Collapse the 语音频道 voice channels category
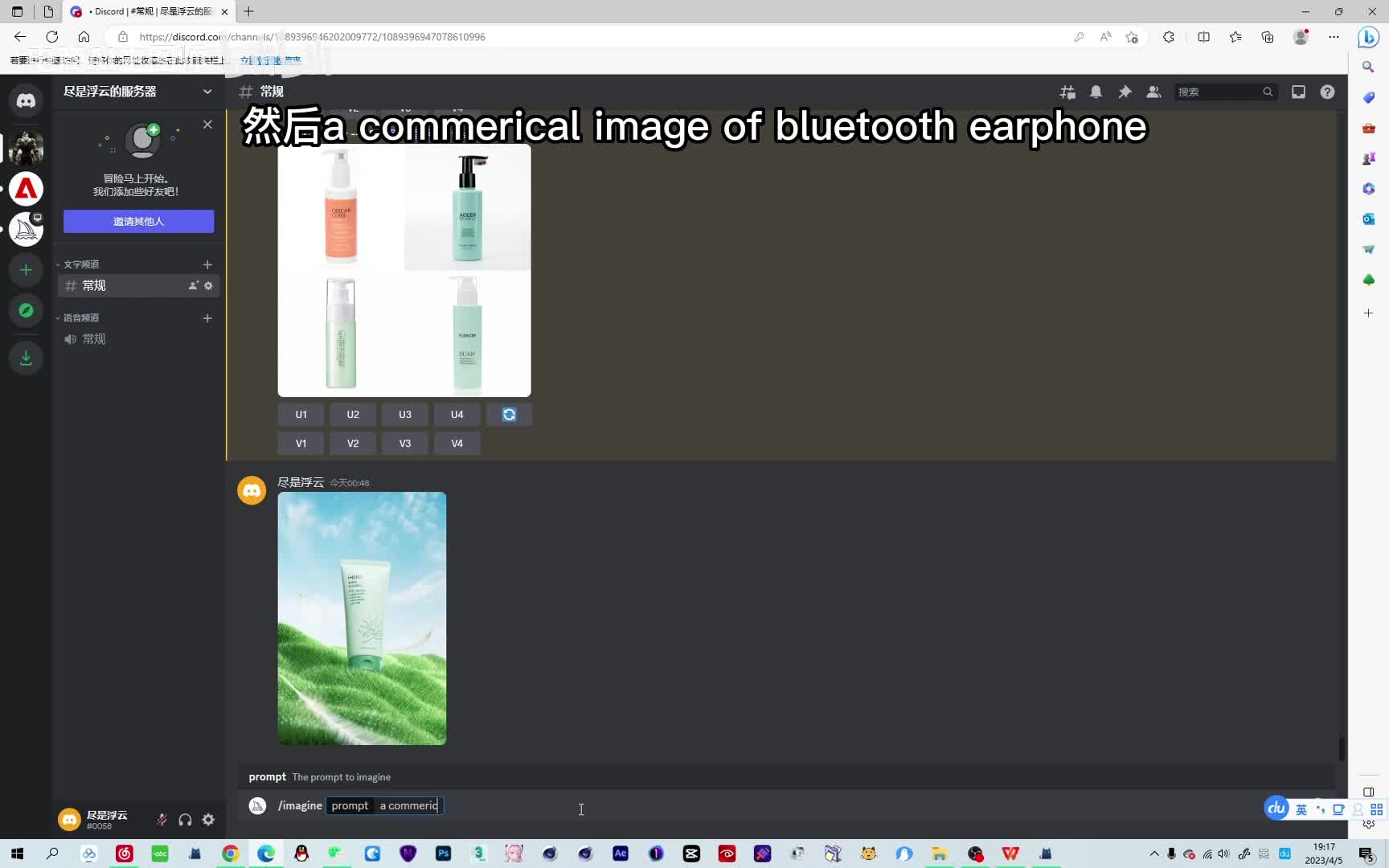 80,318
